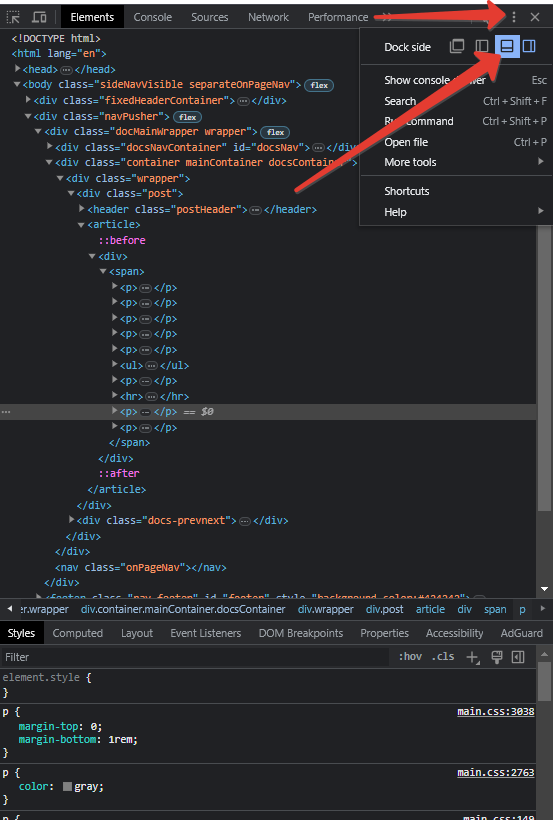Select the ::before pseudo-element row
553x820 pixels.
tap(122, 241)
